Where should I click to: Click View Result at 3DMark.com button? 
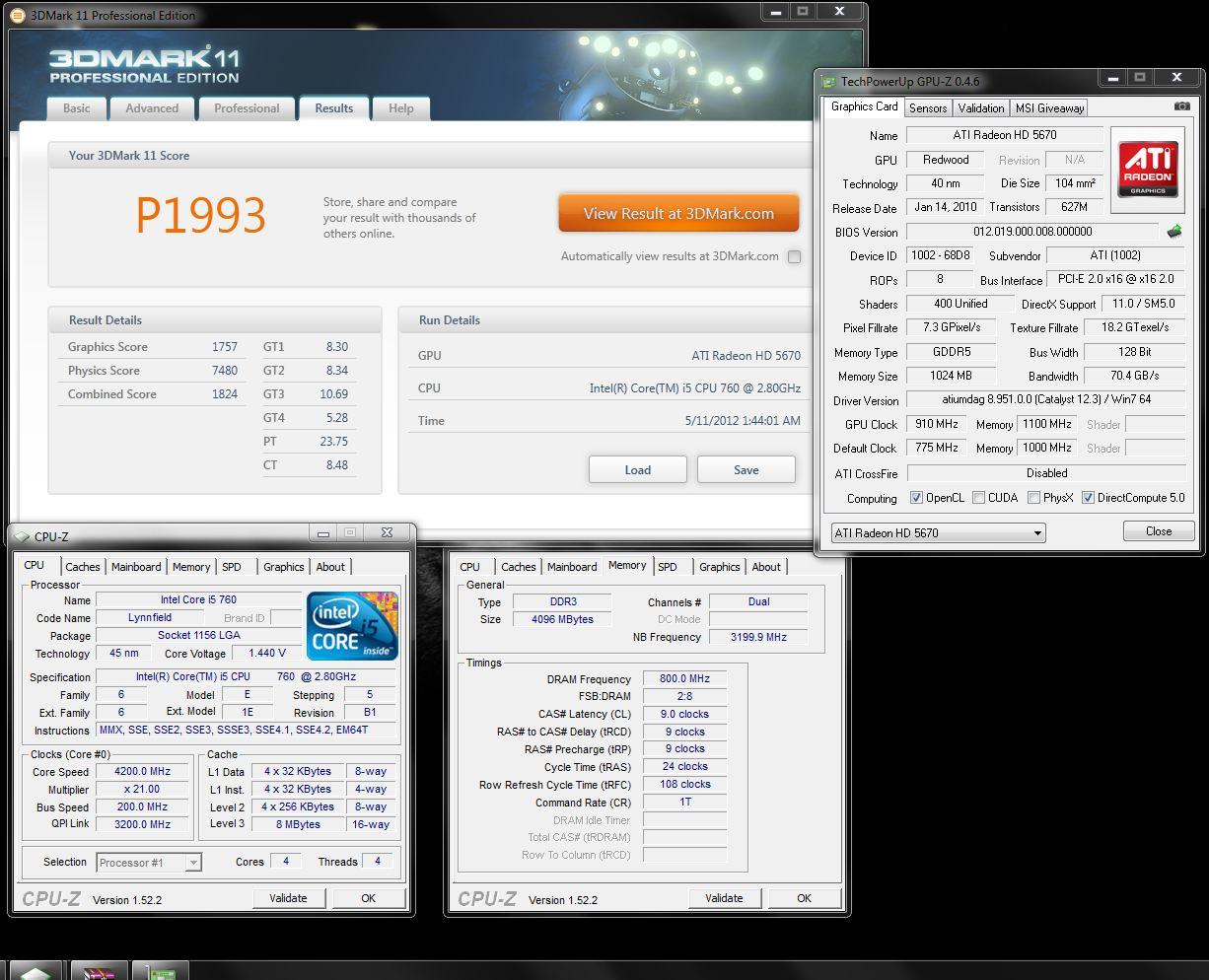click(678, 213)
